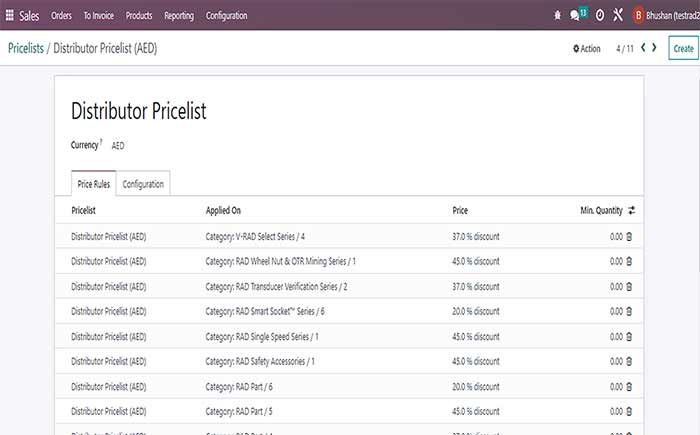The image size is (700, 435).
Task: Open the Action dropdown
Action: 587,48
